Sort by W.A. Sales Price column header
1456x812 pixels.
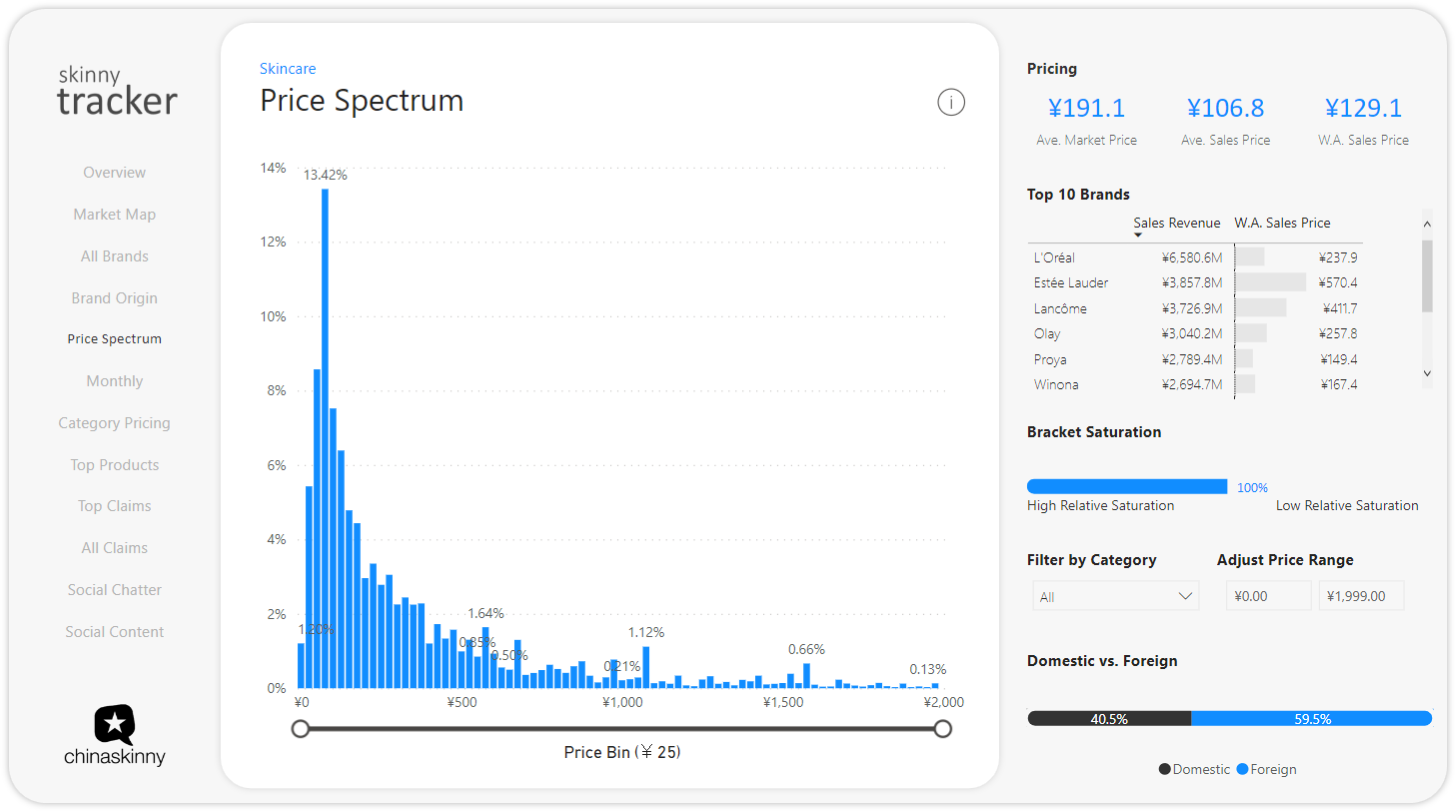[1282, 223]
